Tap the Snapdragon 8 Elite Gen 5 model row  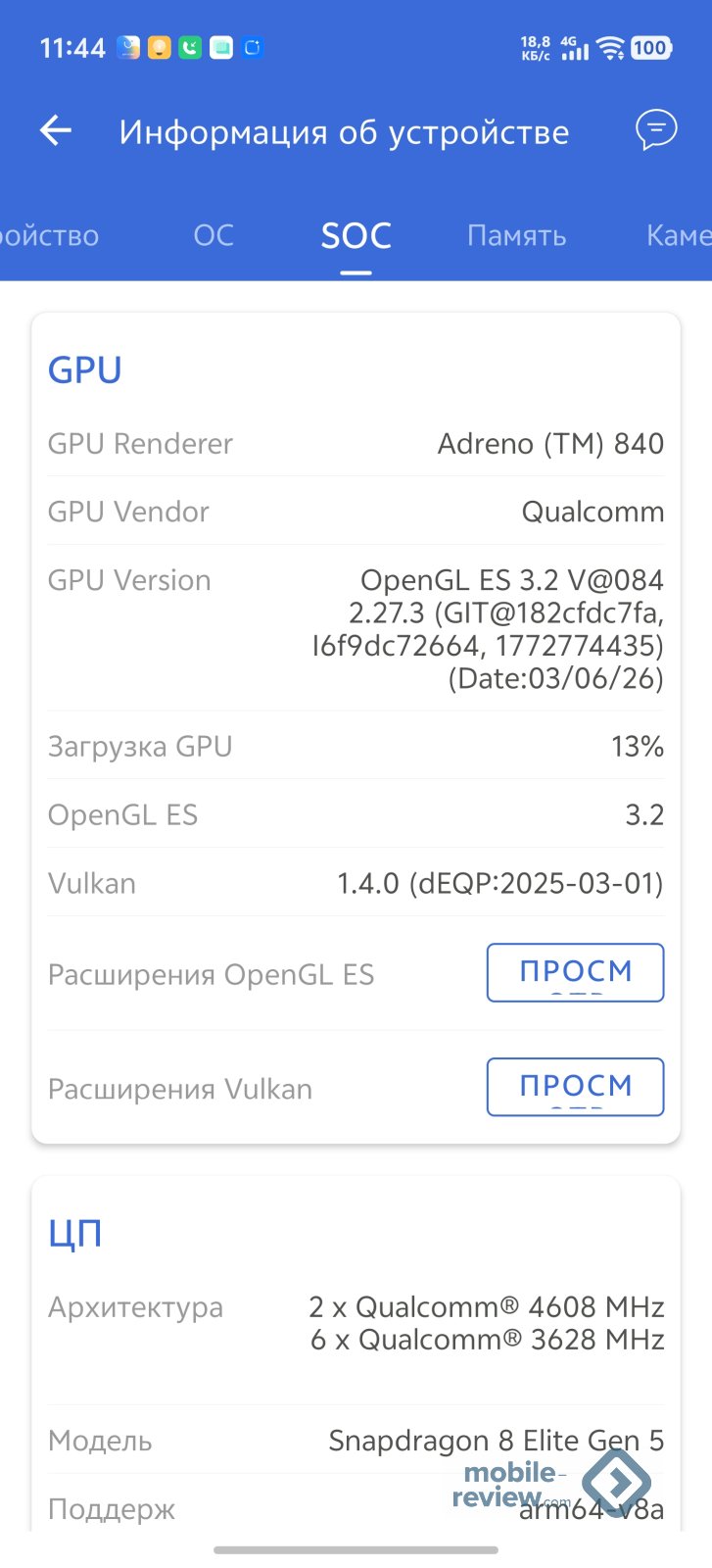(356, 1441)
